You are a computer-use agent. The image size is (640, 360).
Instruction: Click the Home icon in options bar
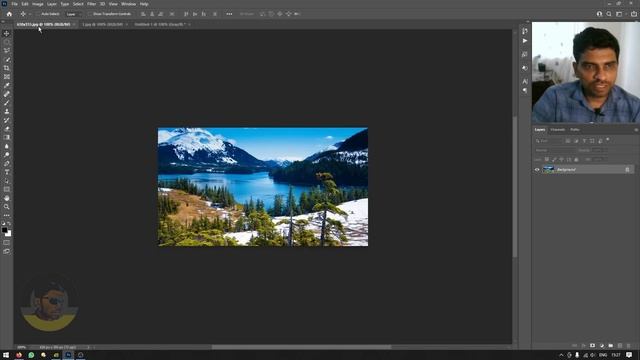click(x=9, y=14)
